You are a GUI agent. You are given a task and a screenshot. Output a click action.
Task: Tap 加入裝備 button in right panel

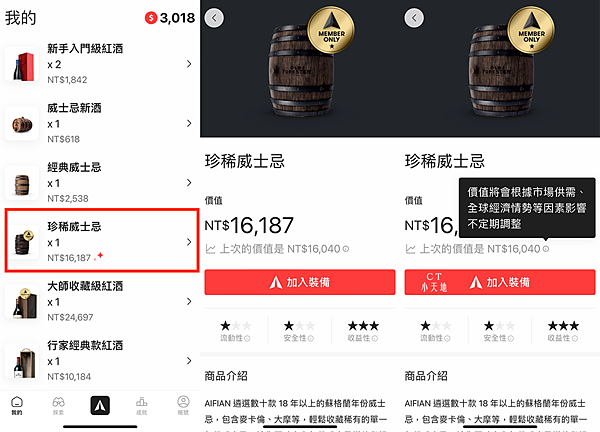pos(500,282)
